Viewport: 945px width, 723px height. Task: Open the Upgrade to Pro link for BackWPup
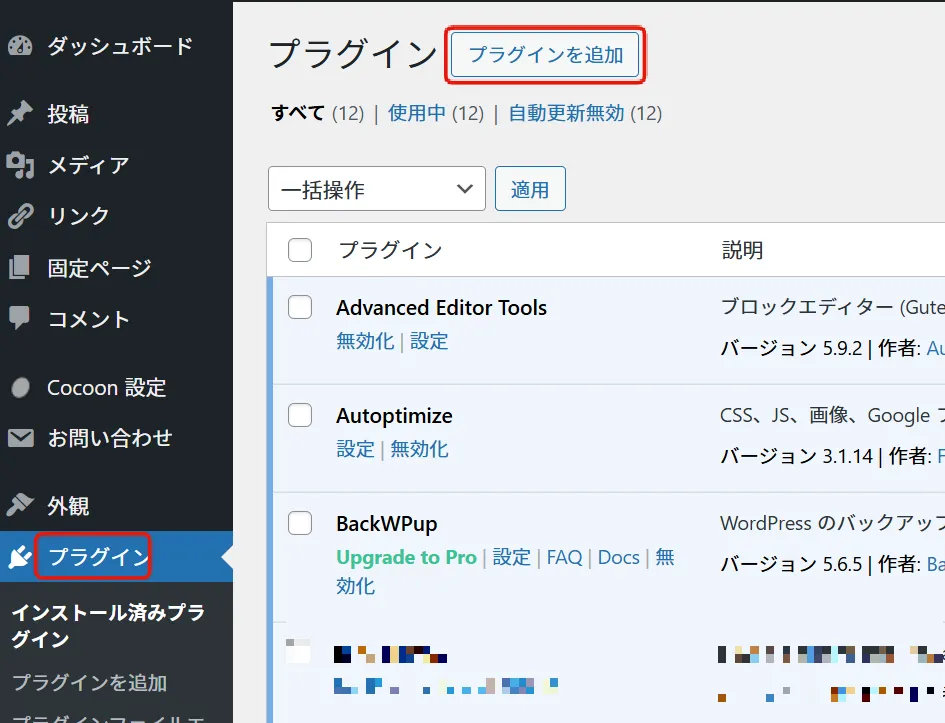[x=406, y=557]
